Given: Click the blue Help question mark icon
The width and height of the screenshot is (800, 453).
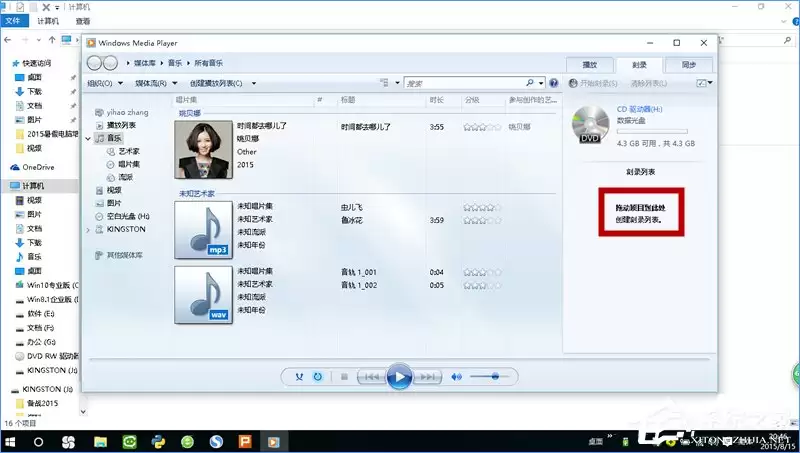Looking at the screenshot, I should coord(554,83).
